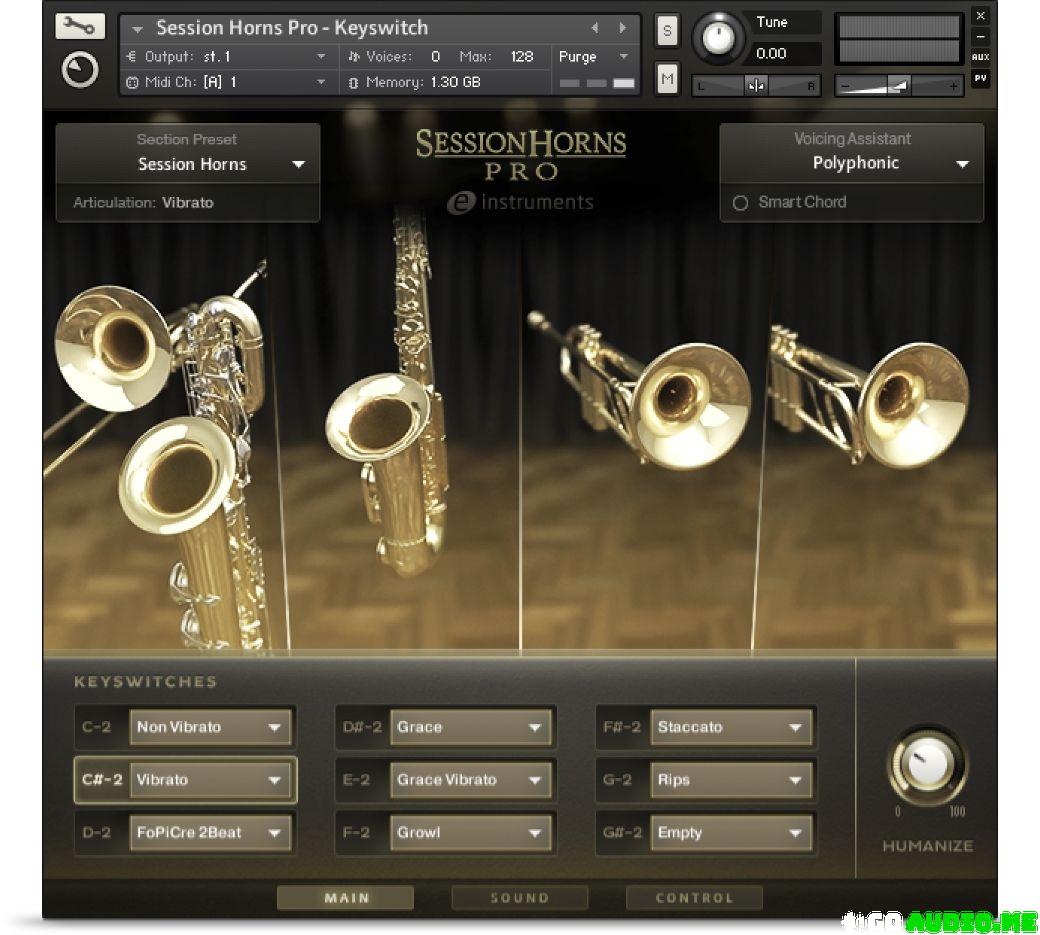Click the Session Horns Pro logo
Viewport: 1040px width, 935px height.
(521, 155)
